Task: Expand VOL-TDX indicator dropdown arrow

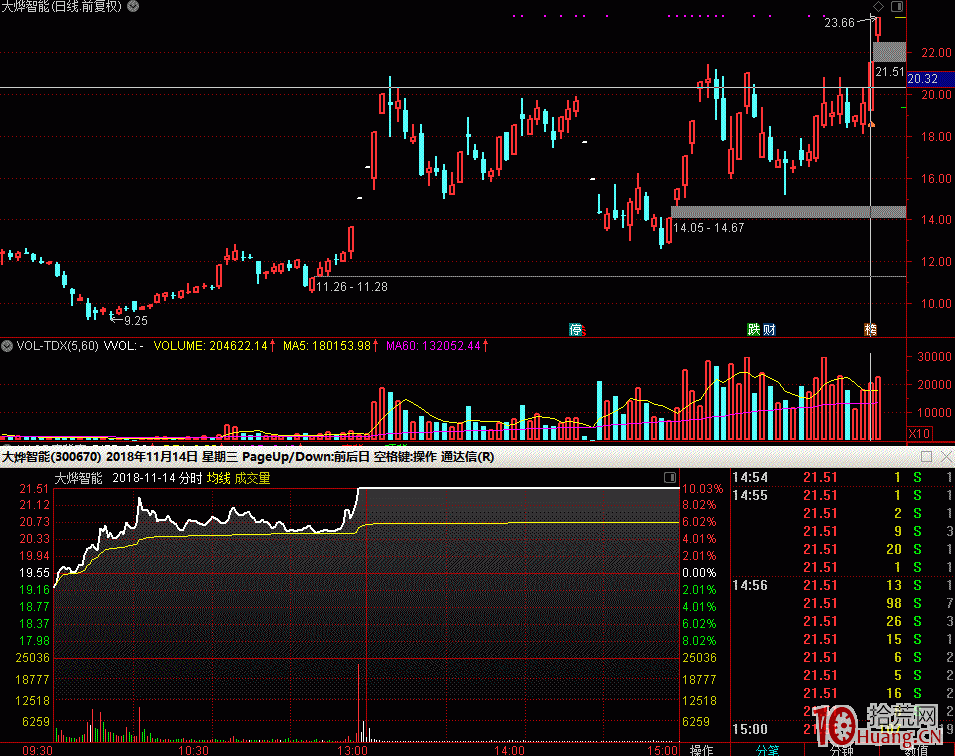Action: pos(7,346)
